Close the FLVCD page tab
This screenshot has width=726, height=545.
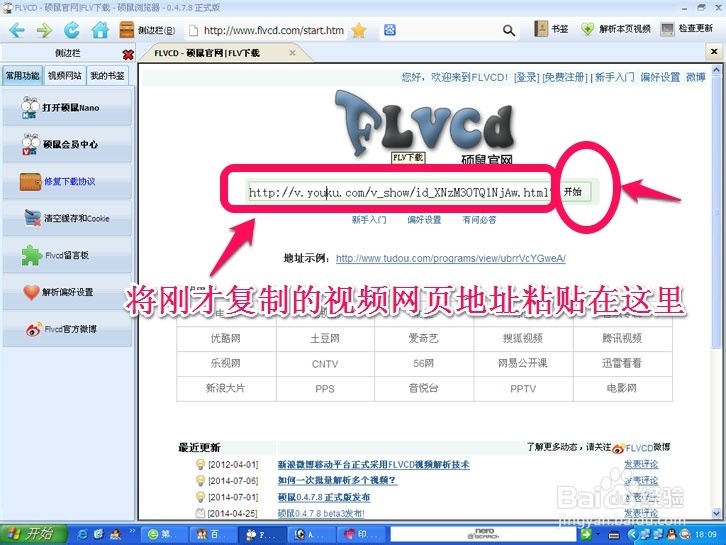292,53
